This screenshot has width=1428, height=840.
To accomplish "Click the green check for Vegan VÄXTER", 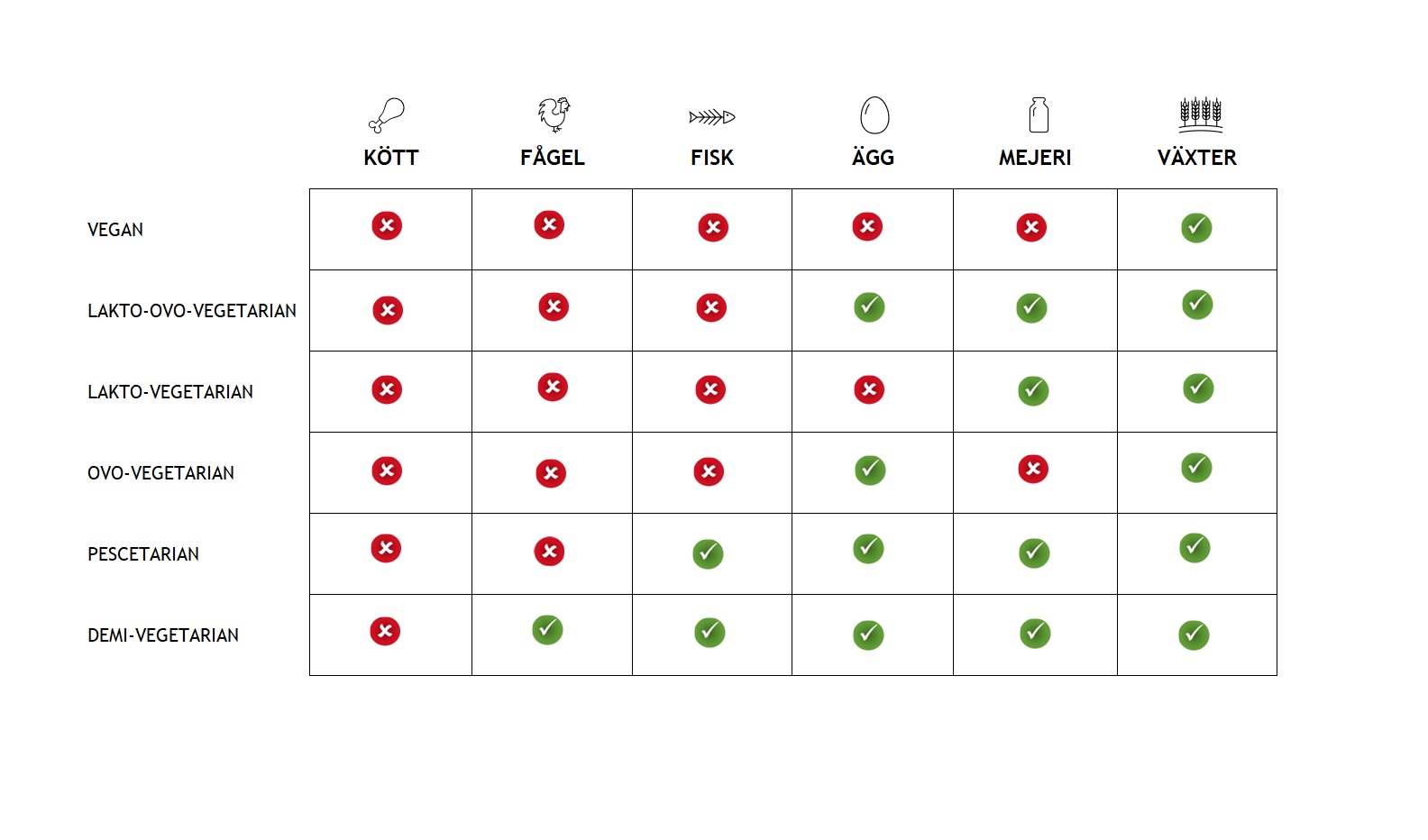I will (x=1196, y=227).
